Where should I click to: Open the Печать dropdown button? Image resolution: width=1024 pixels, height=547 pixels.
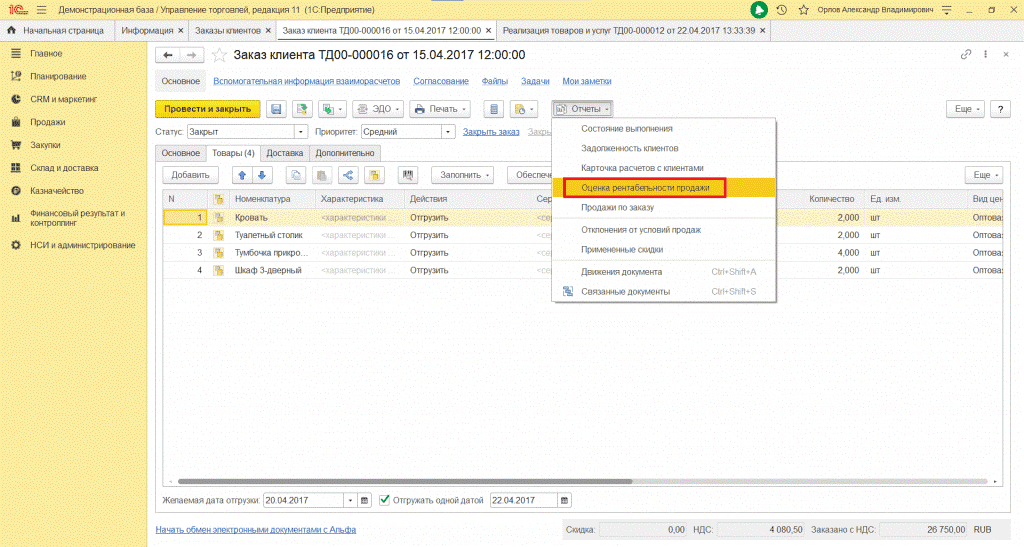click(x=441, y=109)
